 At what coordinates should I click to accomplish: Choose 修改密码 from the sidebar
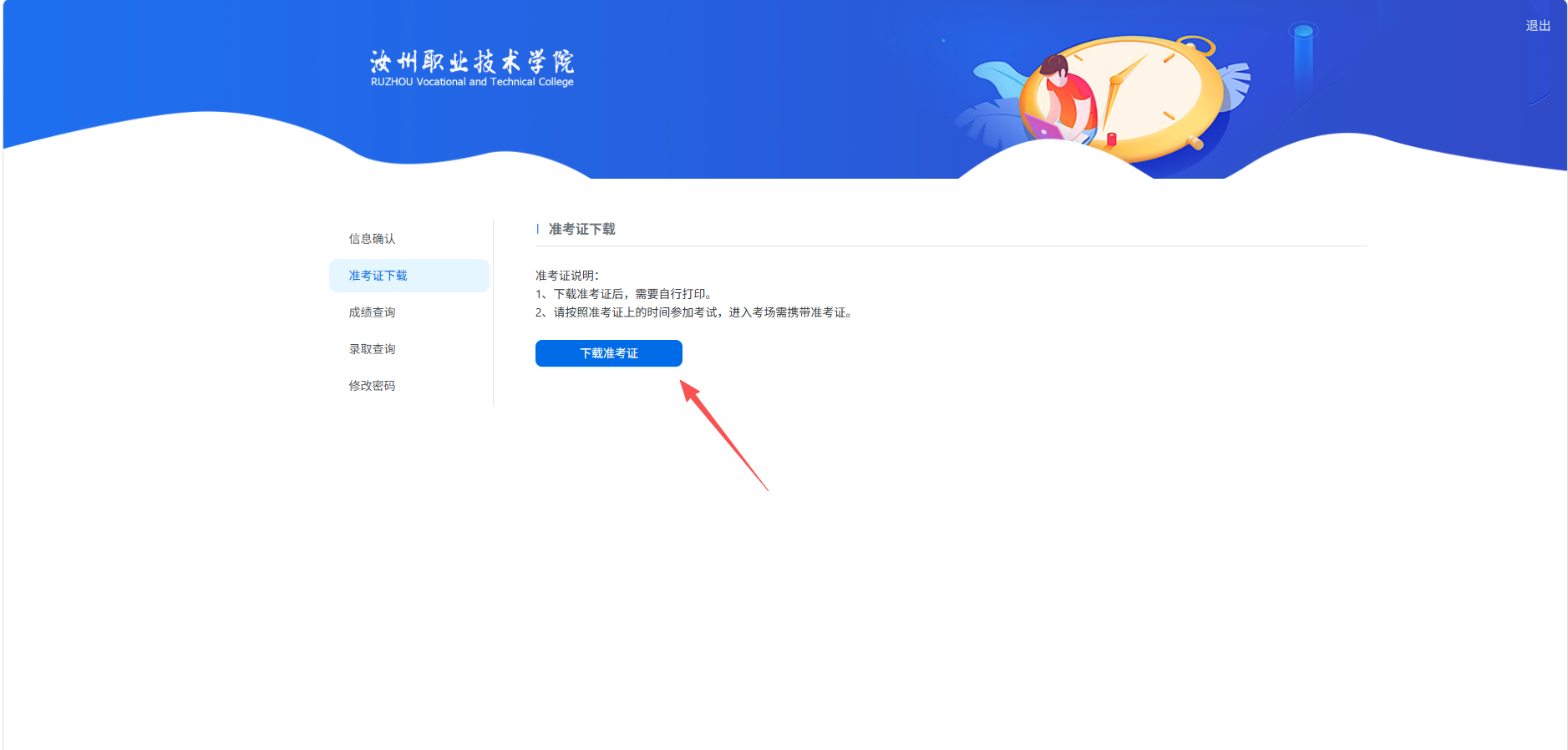pos(373,386)
